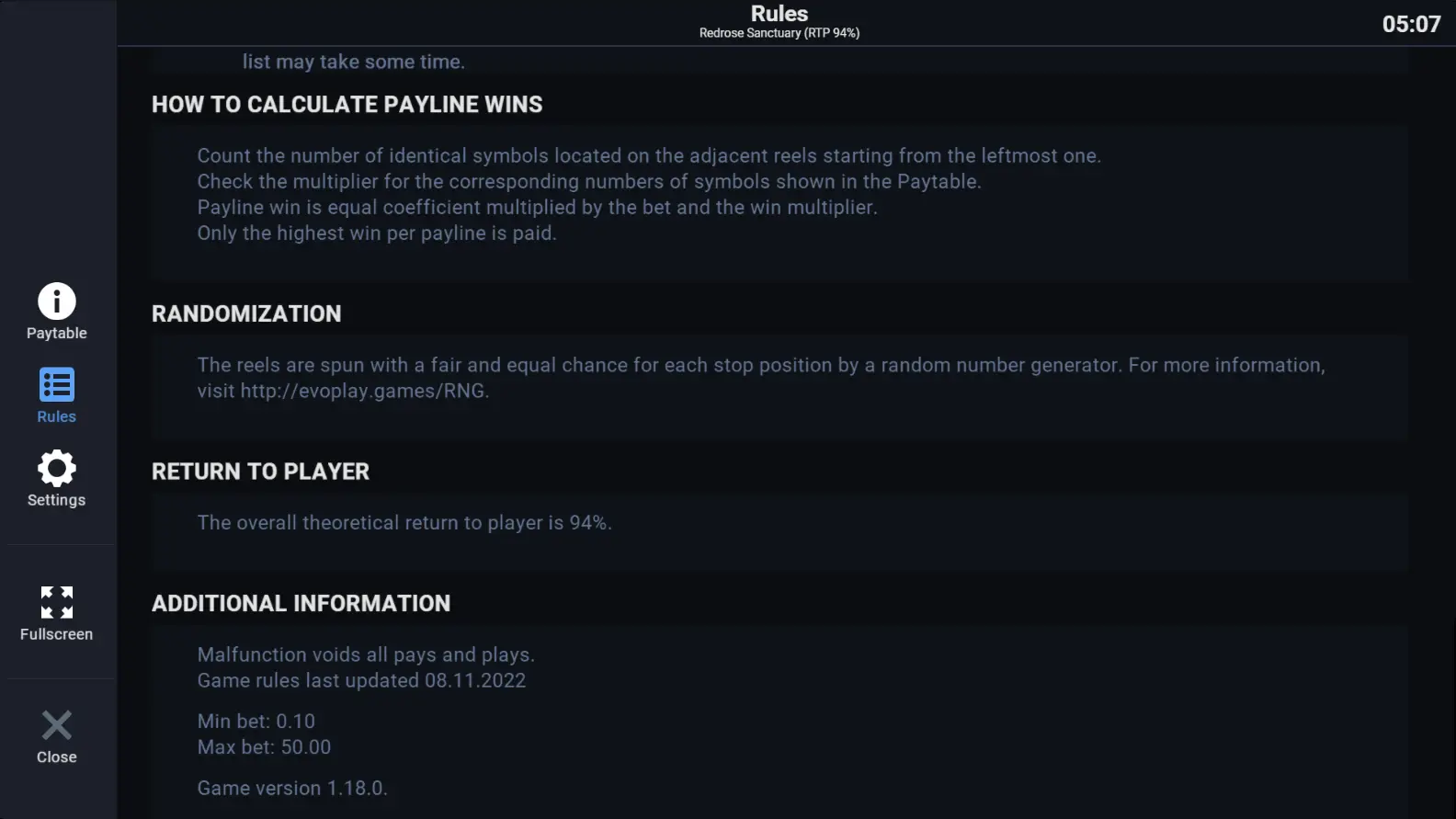Visit the evoplay.games/RNG link
Screen dimensions: 1456x819
coord(362,391)
